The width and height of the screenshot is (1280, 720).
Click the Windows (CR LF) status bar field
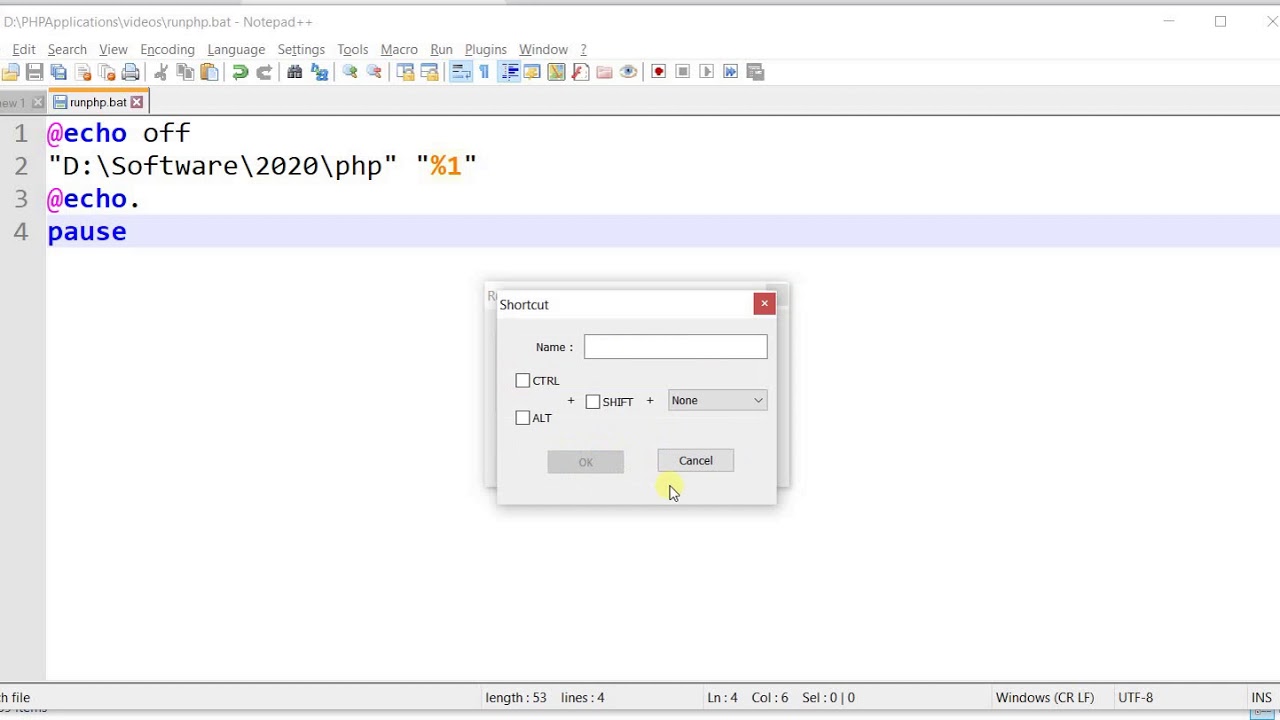pyautogui.click(x=1044, y=698)
